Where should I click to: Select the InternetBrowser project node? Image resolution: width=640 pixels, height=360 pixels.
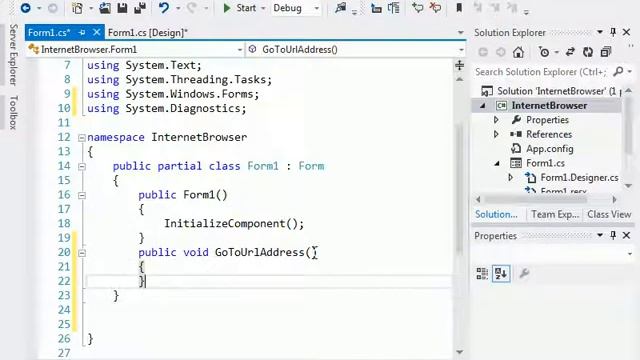click(x=549, y=105)
